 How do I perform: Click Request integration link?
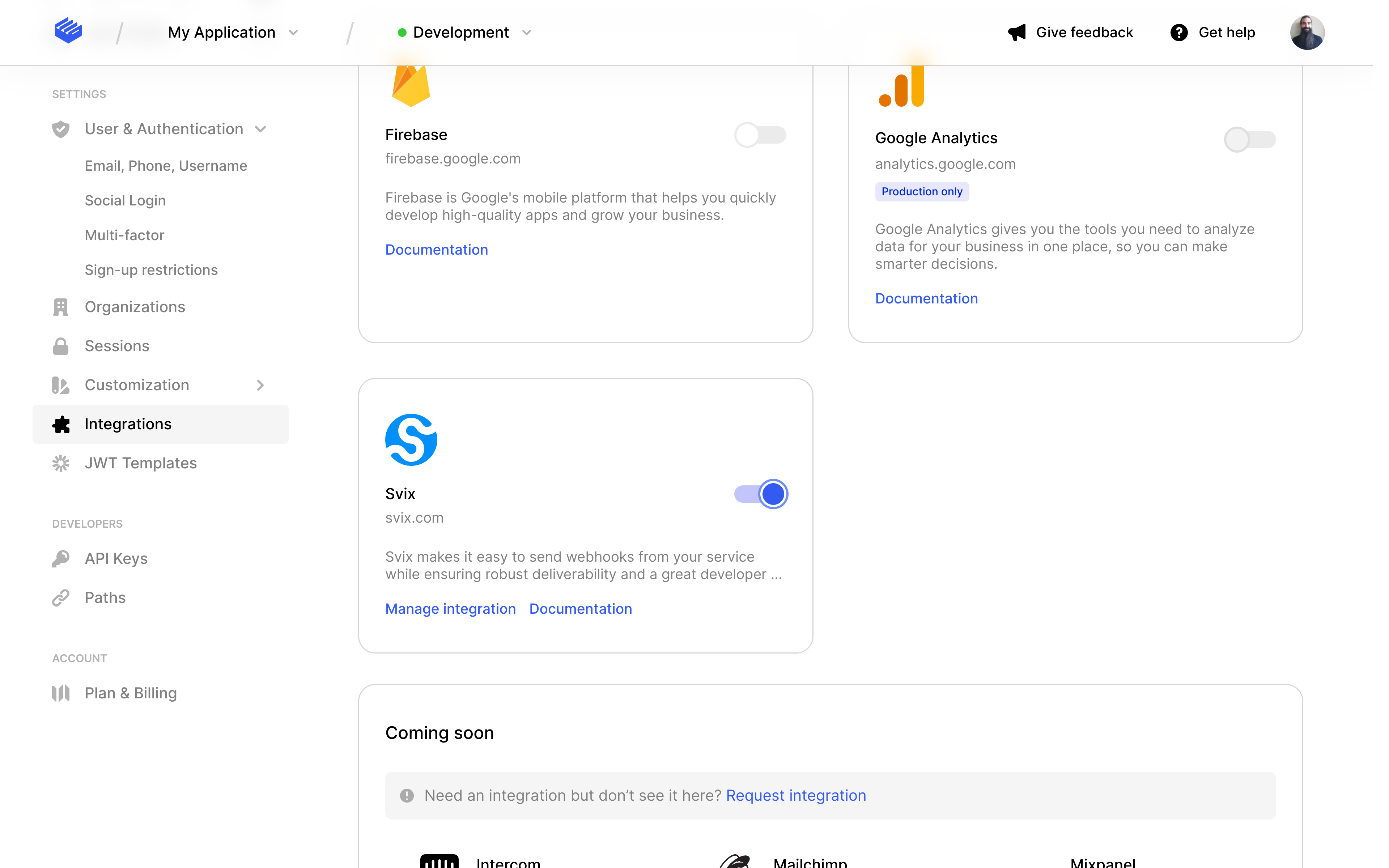(795, 796)
